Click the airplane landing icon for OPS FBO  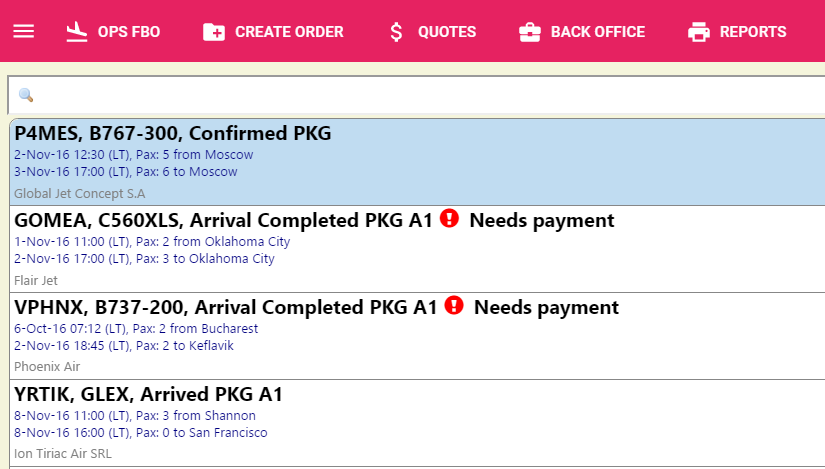[77, 32]
